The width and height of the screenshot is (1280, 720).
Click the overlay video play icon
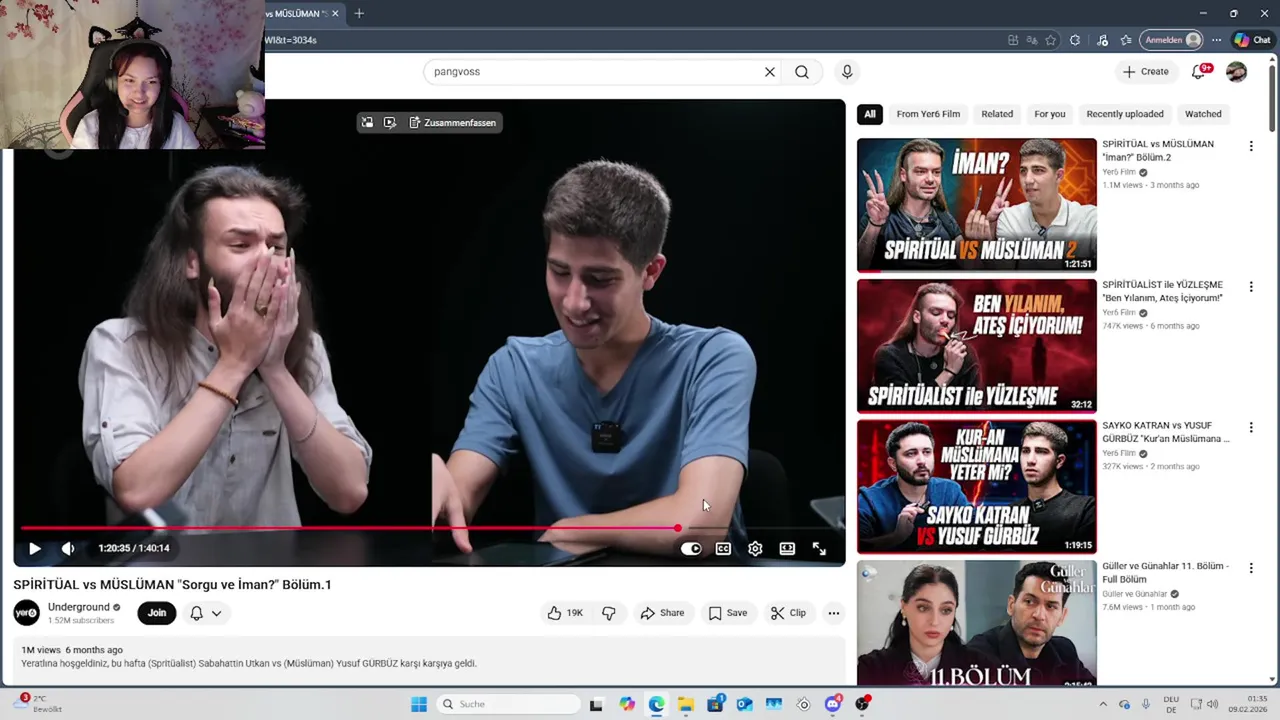click(x=390, y=123)
